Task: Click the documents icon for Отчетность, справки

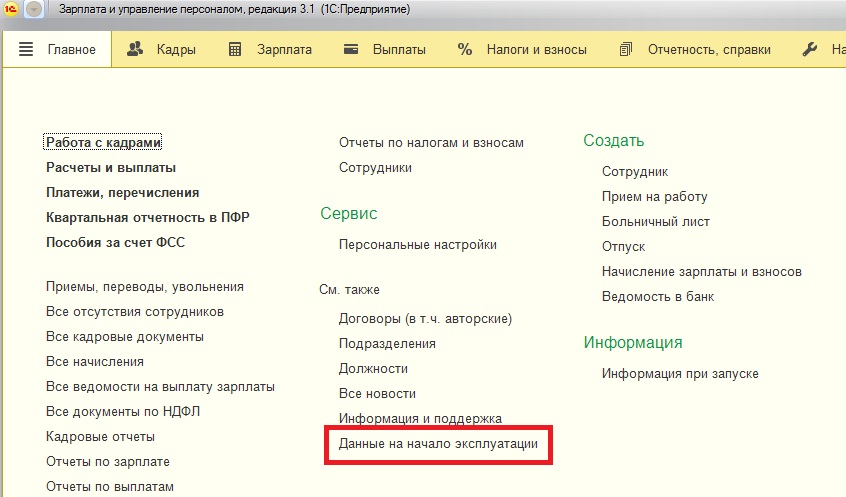Action: point(625,49)
